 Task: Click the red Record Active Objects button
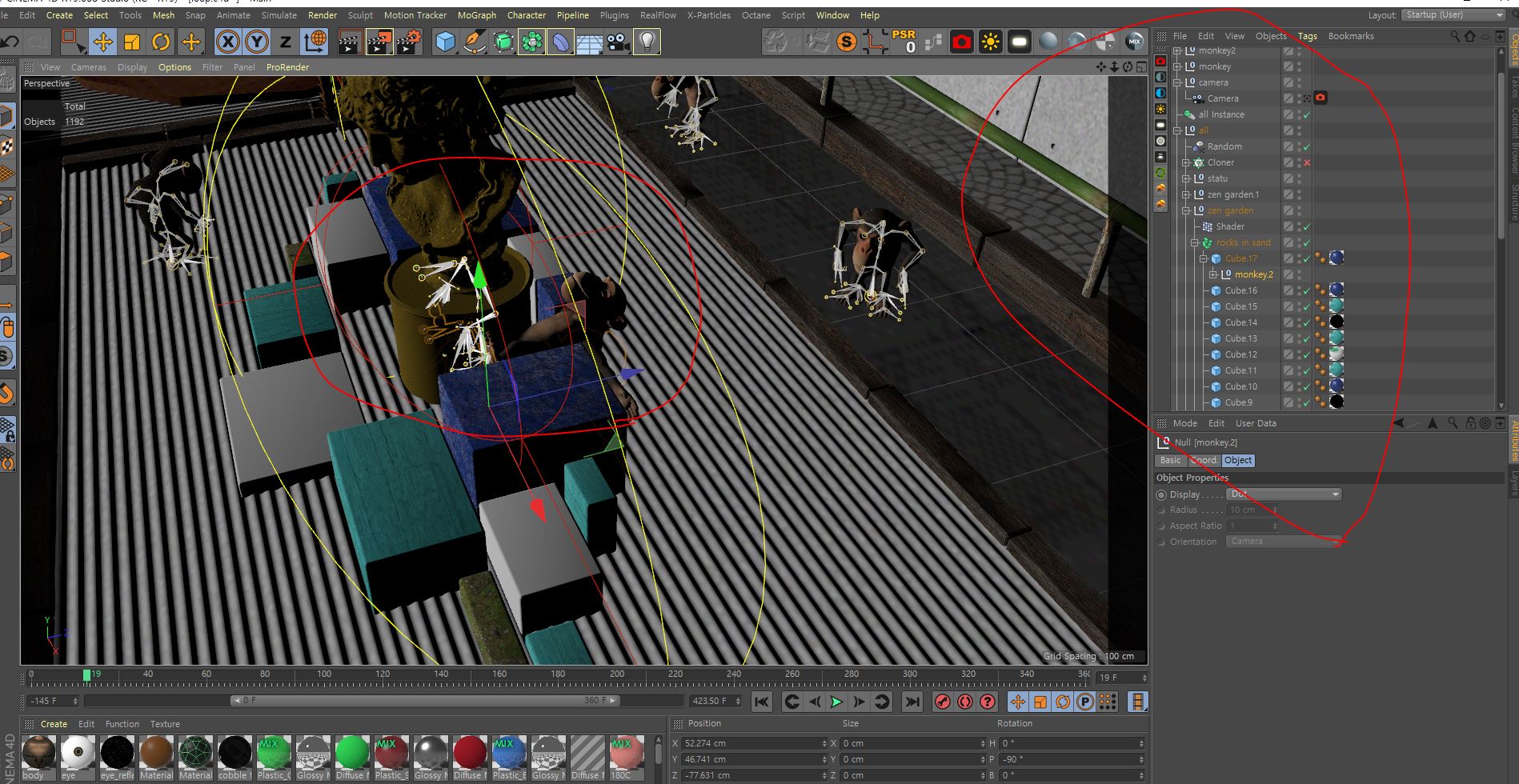[x=943, y=702]
